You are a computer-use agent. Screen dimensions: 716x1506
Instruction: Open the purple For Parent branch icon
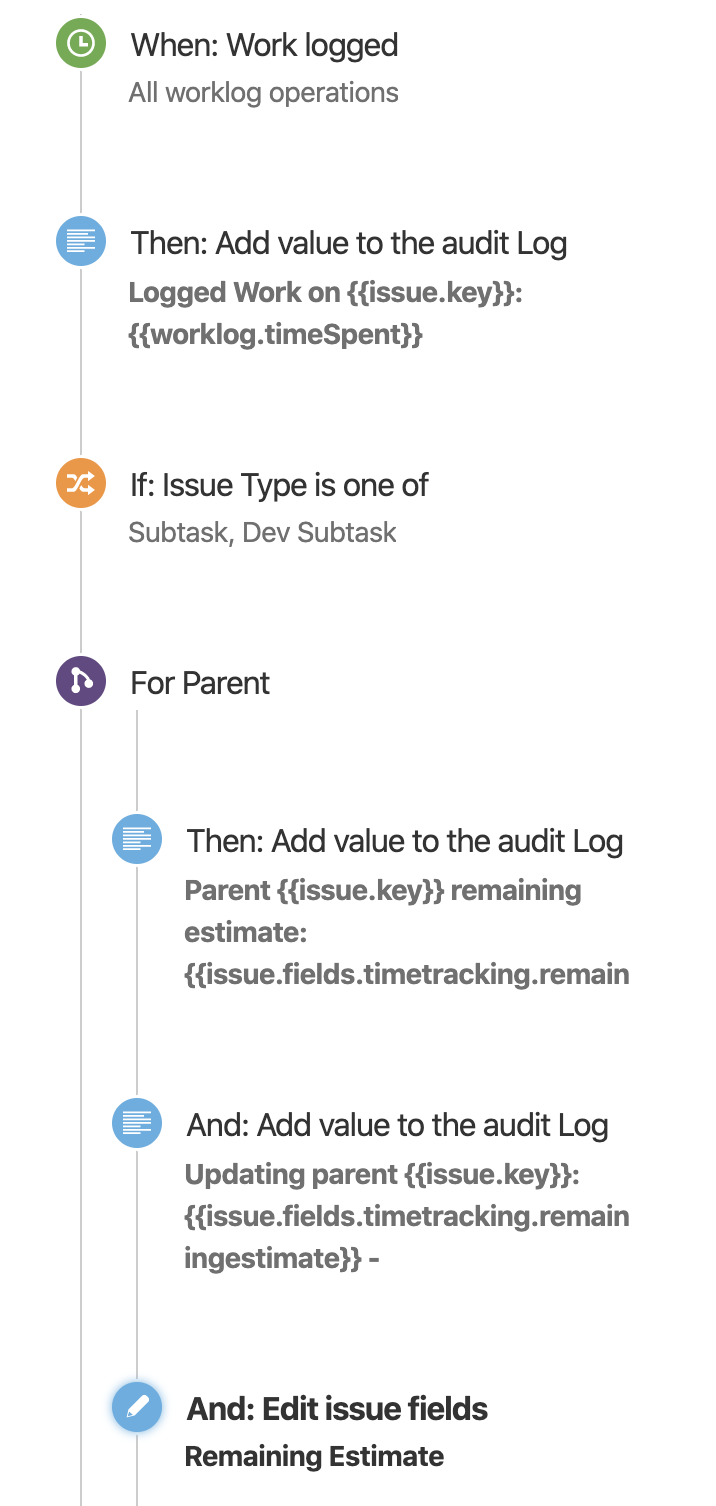coord(80,681)
